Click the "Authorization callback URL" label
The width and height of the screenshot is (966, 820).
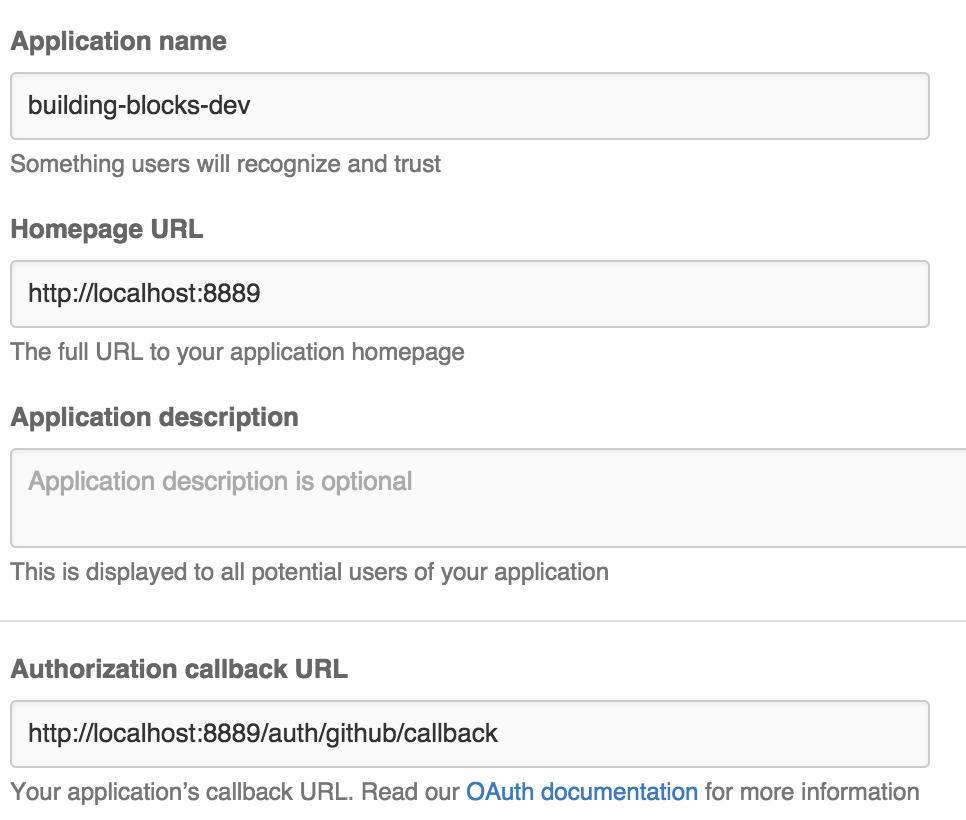(180, 669)
